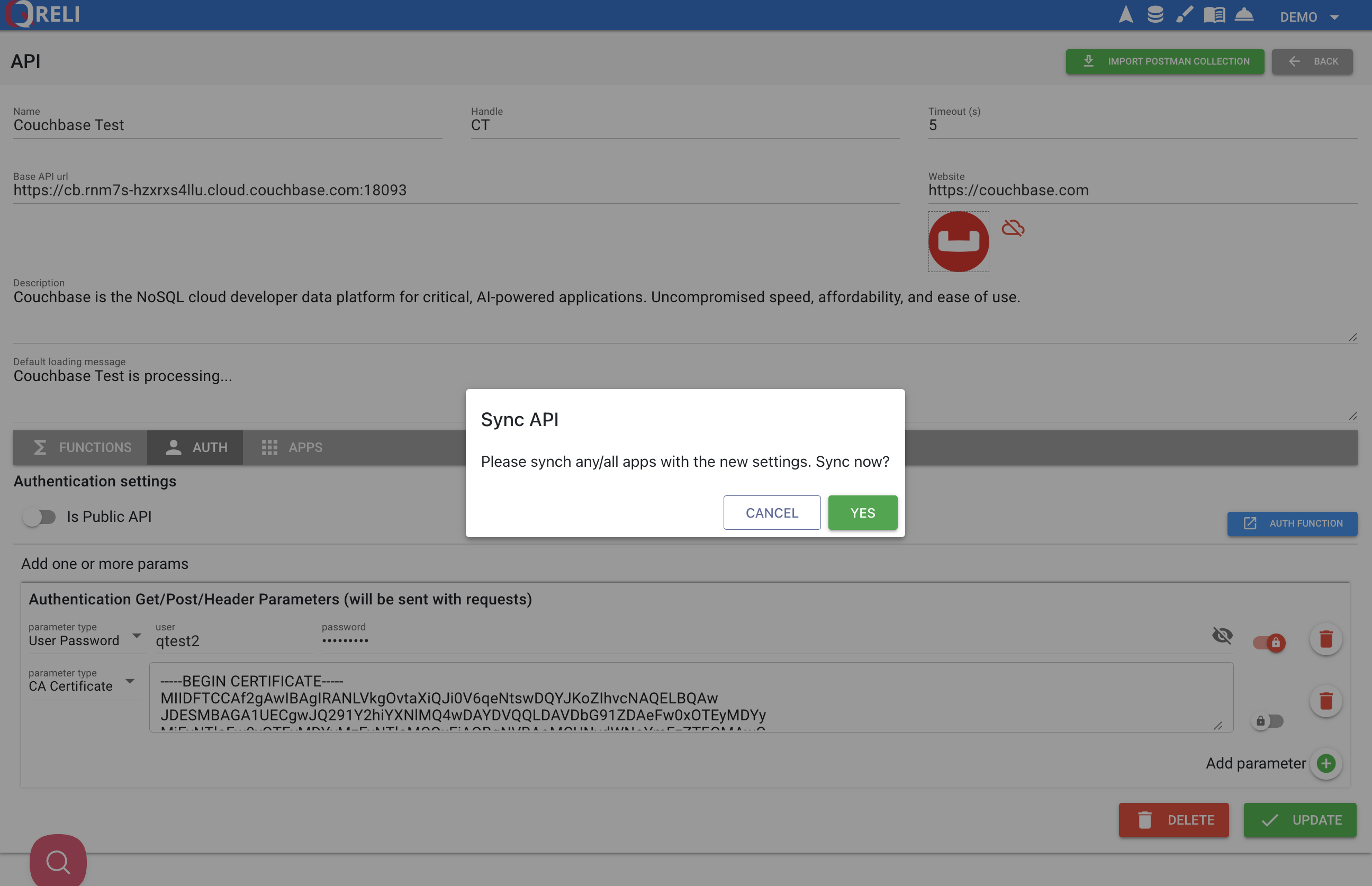Click the paintbrush icon in top bar
Viewport: 1372px width, 886px height.
(1184, 15)
